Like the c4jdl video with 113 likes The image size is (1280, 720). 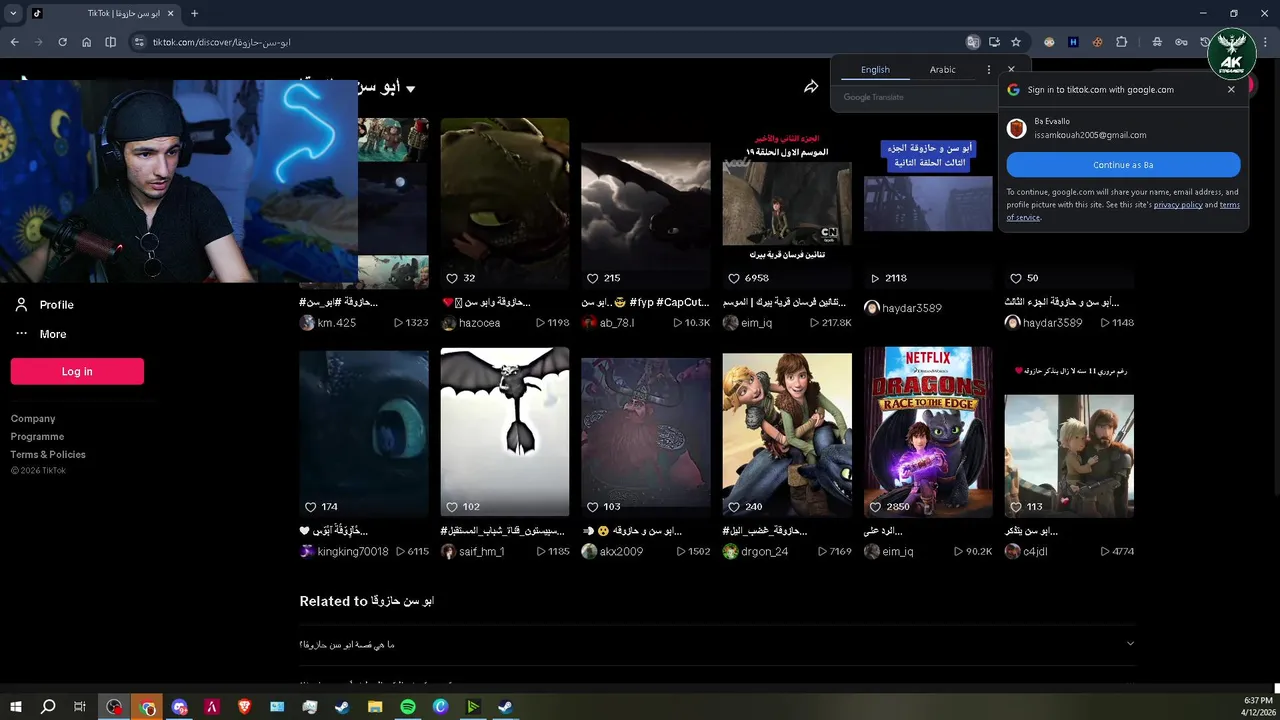pyautogui.click(x=1016, y=507)
